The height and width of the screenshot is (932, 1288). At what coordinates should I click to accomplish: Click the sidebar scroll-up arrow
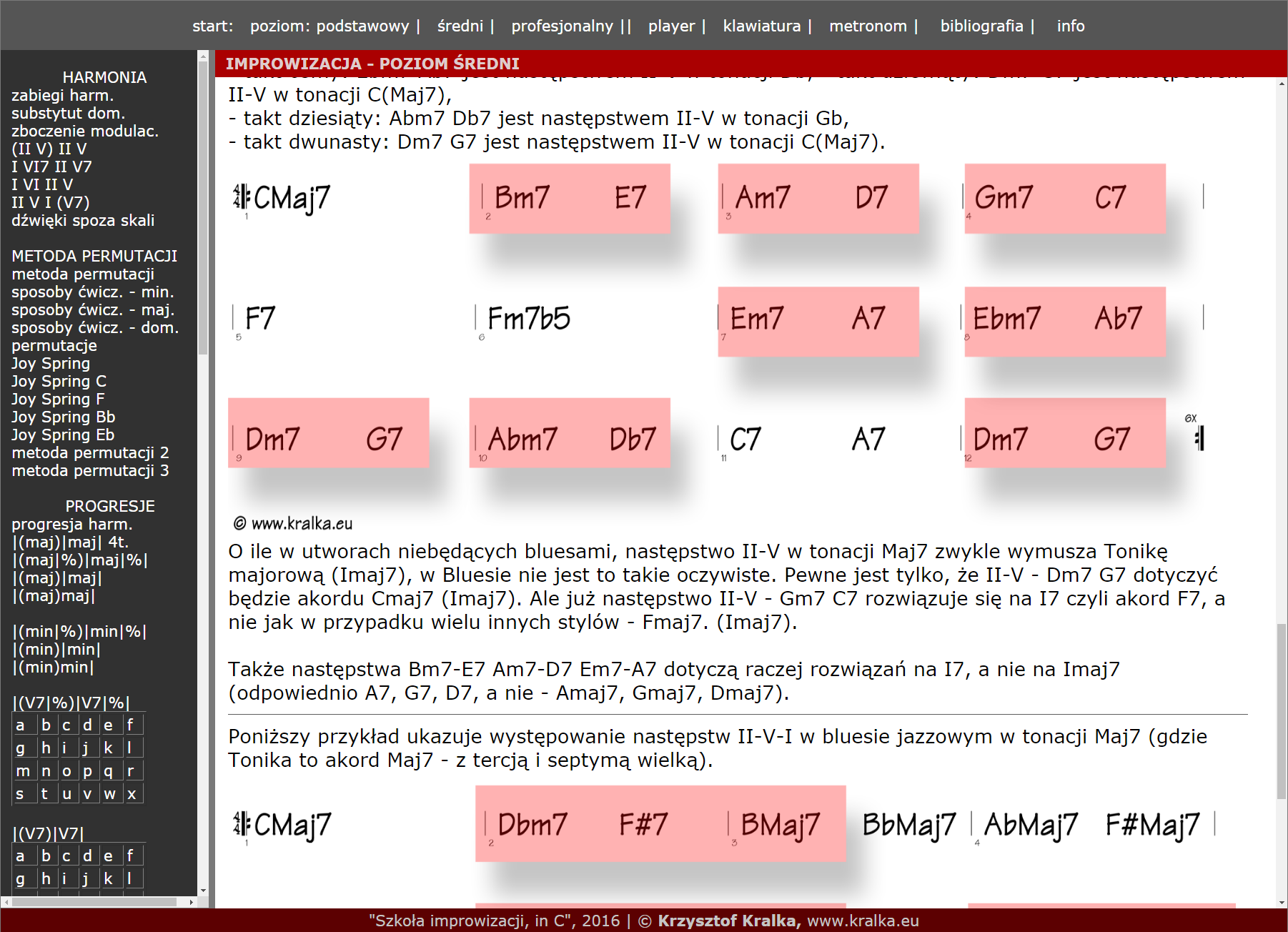click(x=204, y=56)
